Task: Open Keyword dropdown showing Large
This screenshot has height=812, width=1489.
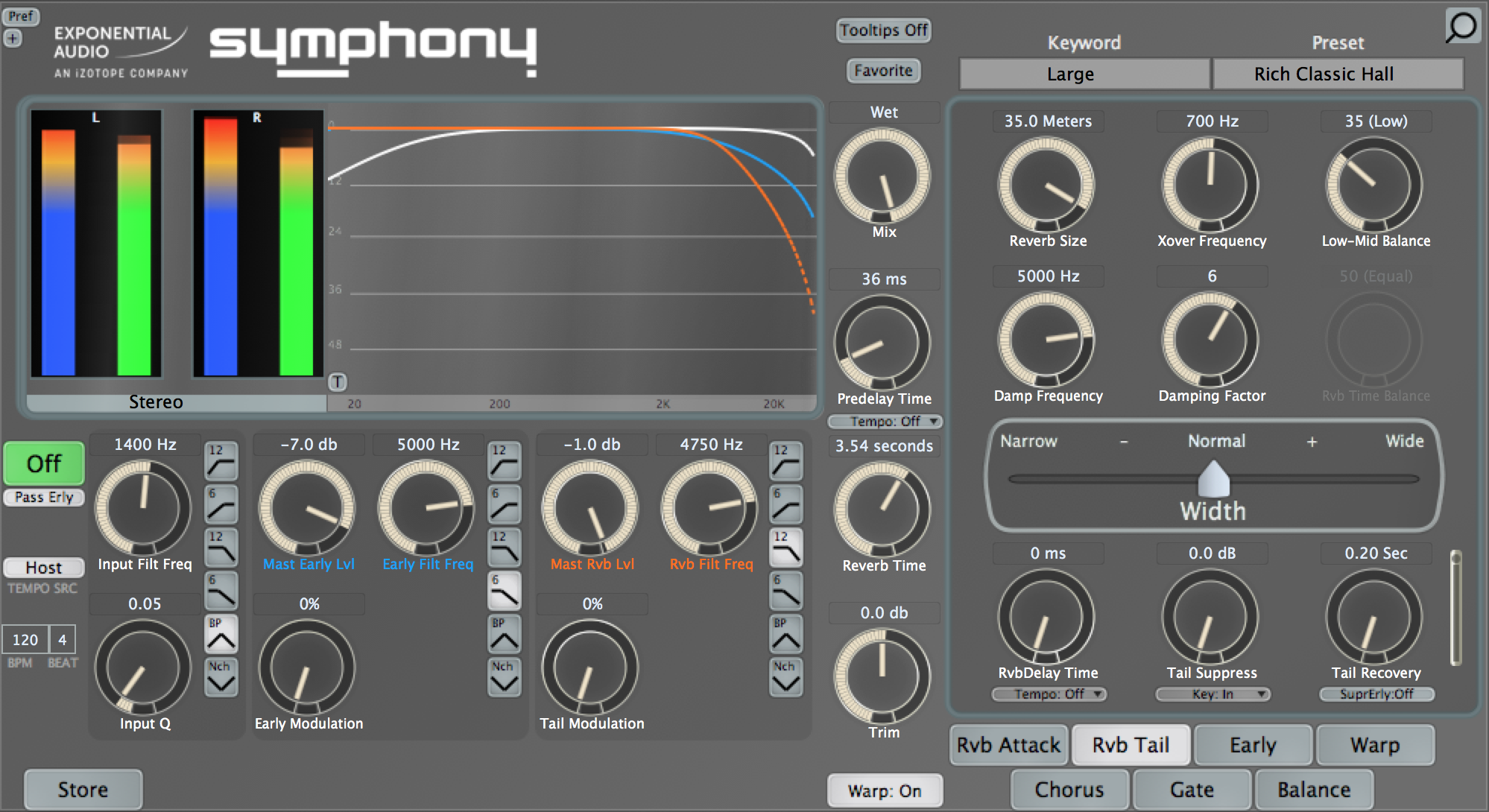Action: (x=1084, y=74)
